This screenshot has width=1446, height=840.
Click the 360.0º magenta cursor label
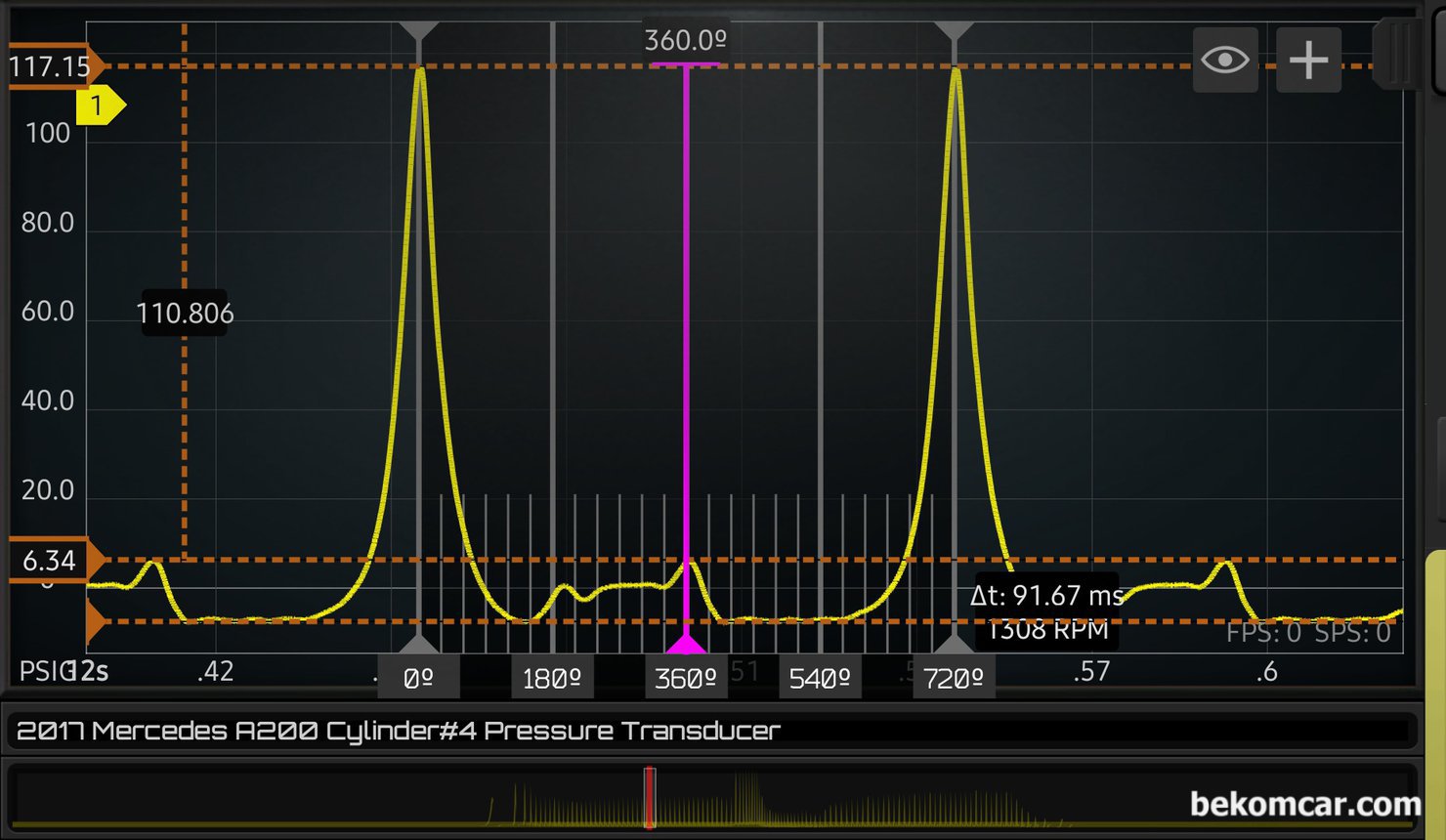(x=686, y=41)
